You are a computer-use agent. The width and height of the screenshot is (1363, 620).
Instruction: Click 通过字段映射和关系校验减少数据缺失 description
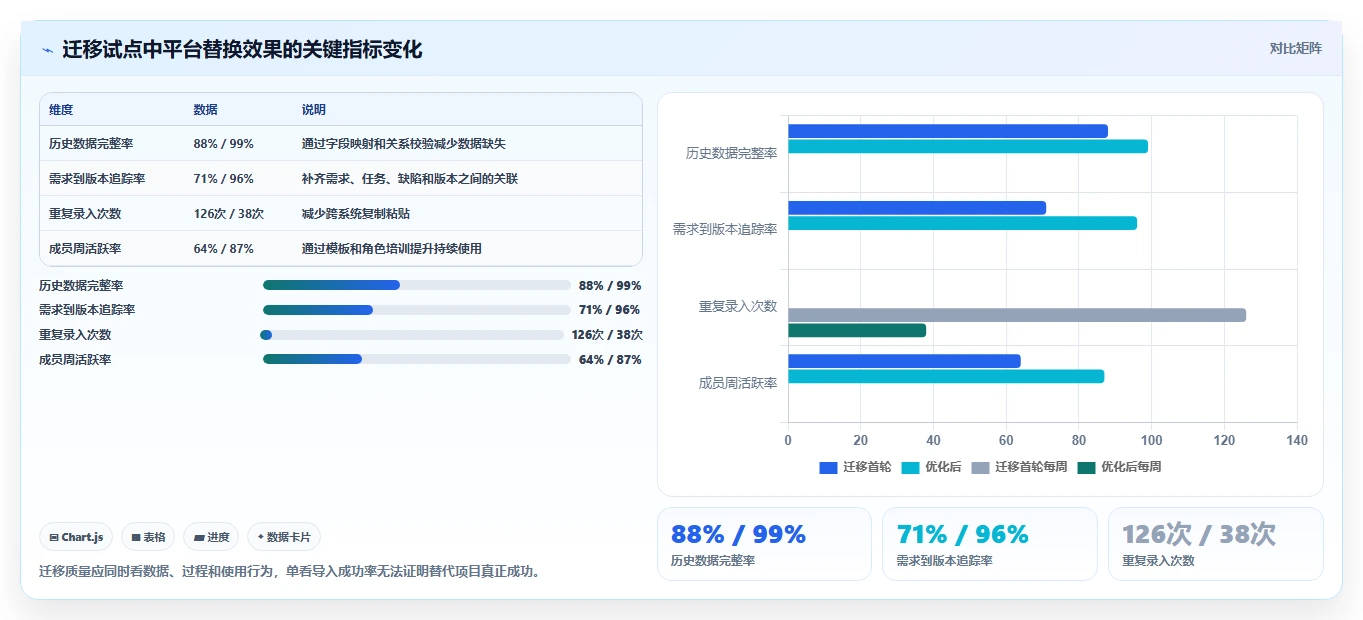click(404, 143)
